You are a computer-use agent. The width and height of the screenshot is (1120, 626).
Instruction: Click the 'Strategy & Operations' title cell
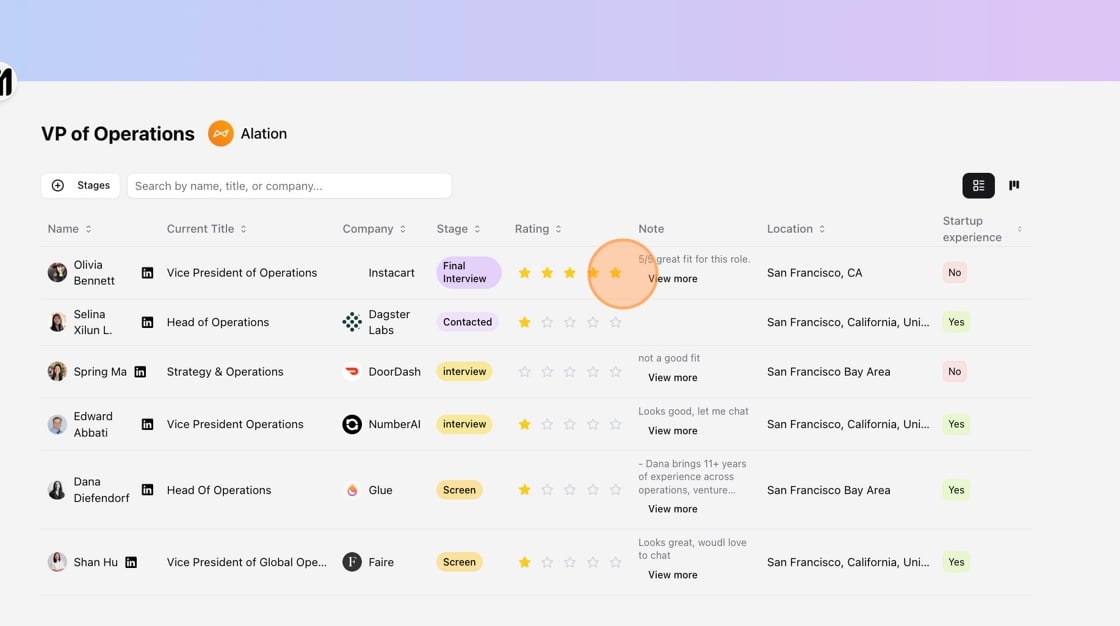tap(225, 372)
